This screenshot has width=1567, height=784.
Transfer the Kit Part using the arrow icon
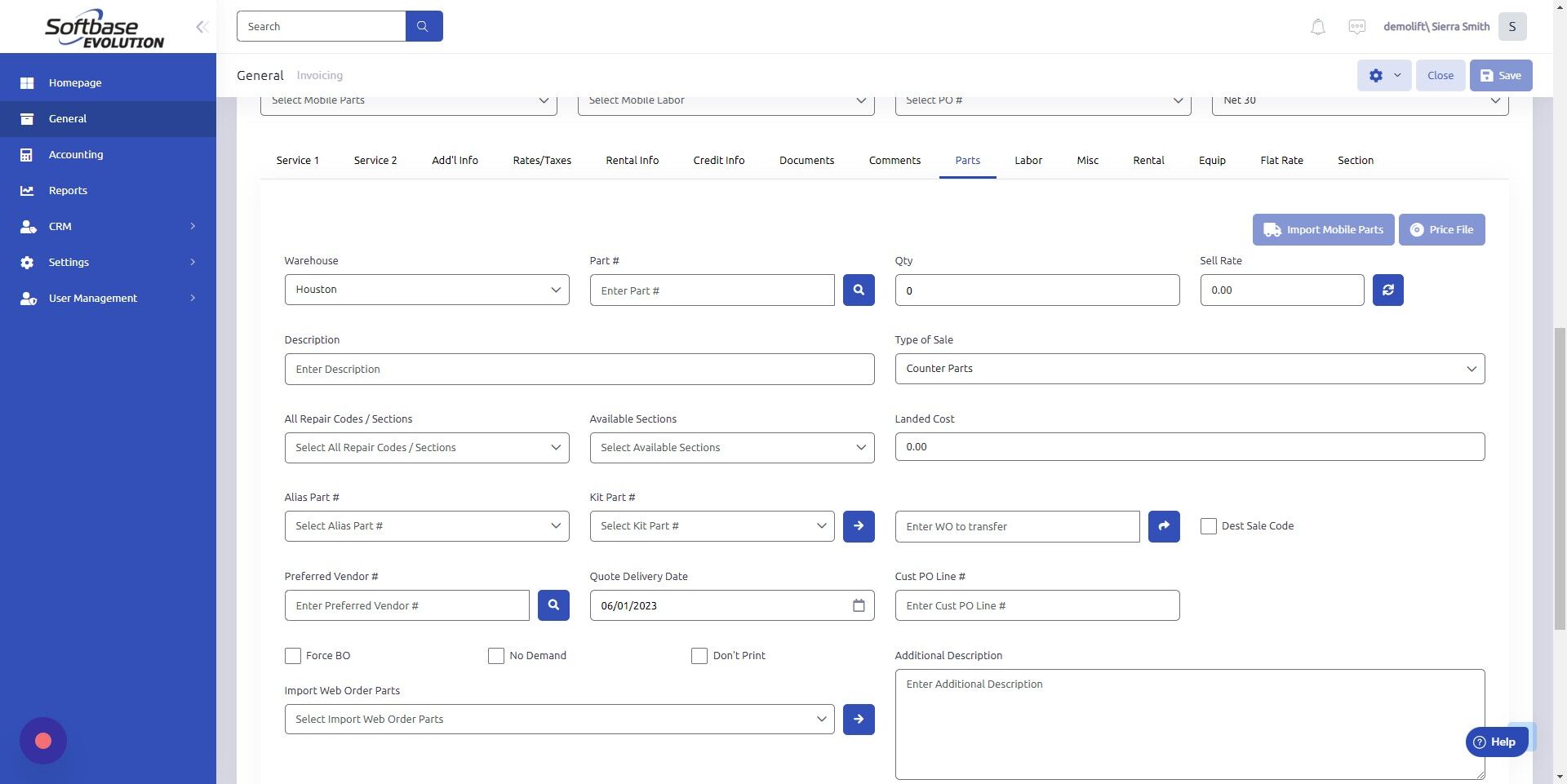858,526
